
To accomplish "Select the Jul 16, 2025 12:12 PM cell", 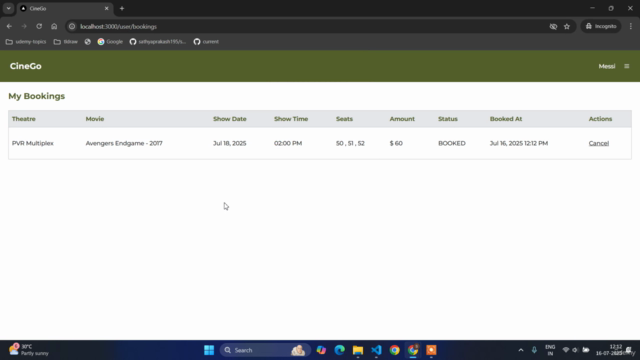I will [519, 143].
